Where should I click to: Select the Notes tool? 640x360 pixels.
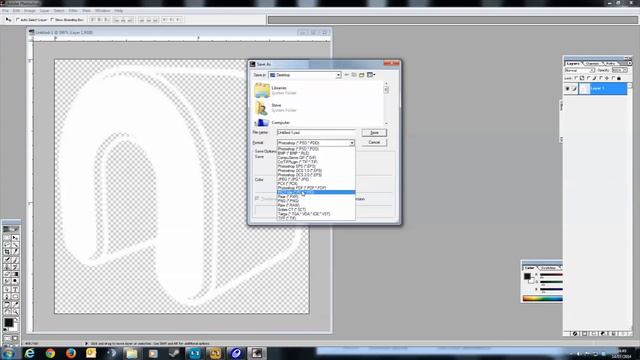(x=7, y=304)
